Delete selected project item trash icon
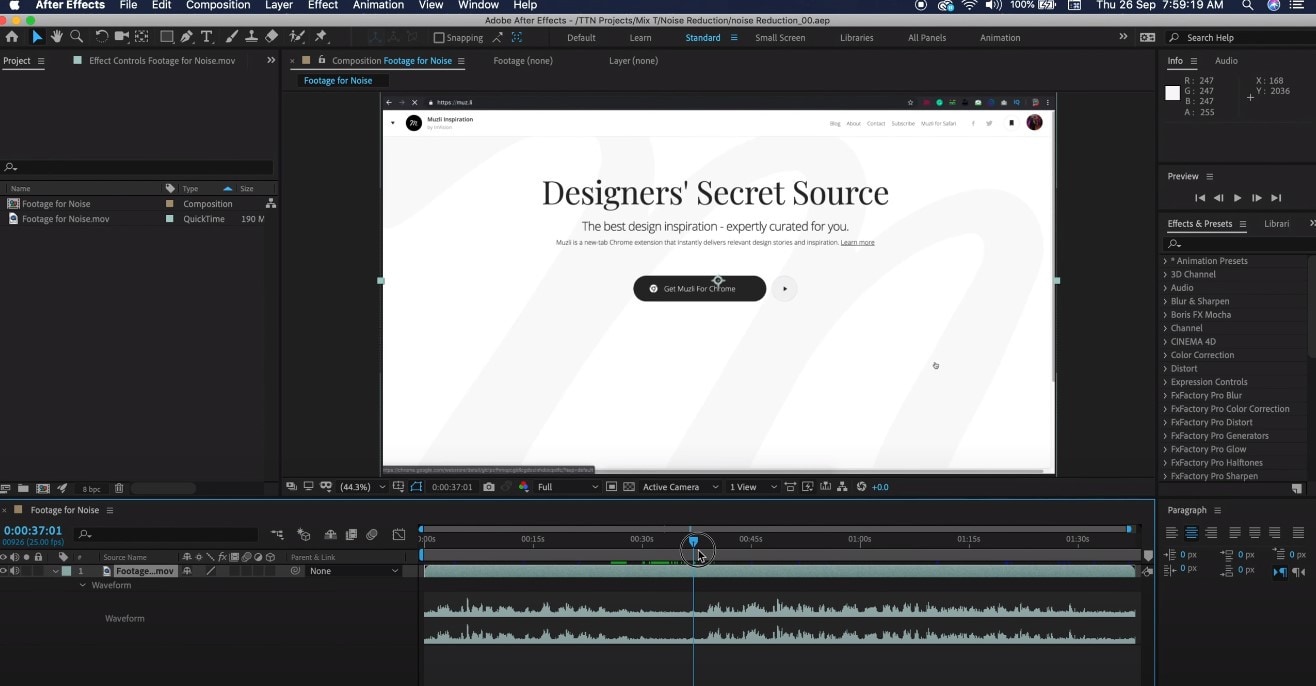Viewport: 1316px width, 686px height. 119,488
